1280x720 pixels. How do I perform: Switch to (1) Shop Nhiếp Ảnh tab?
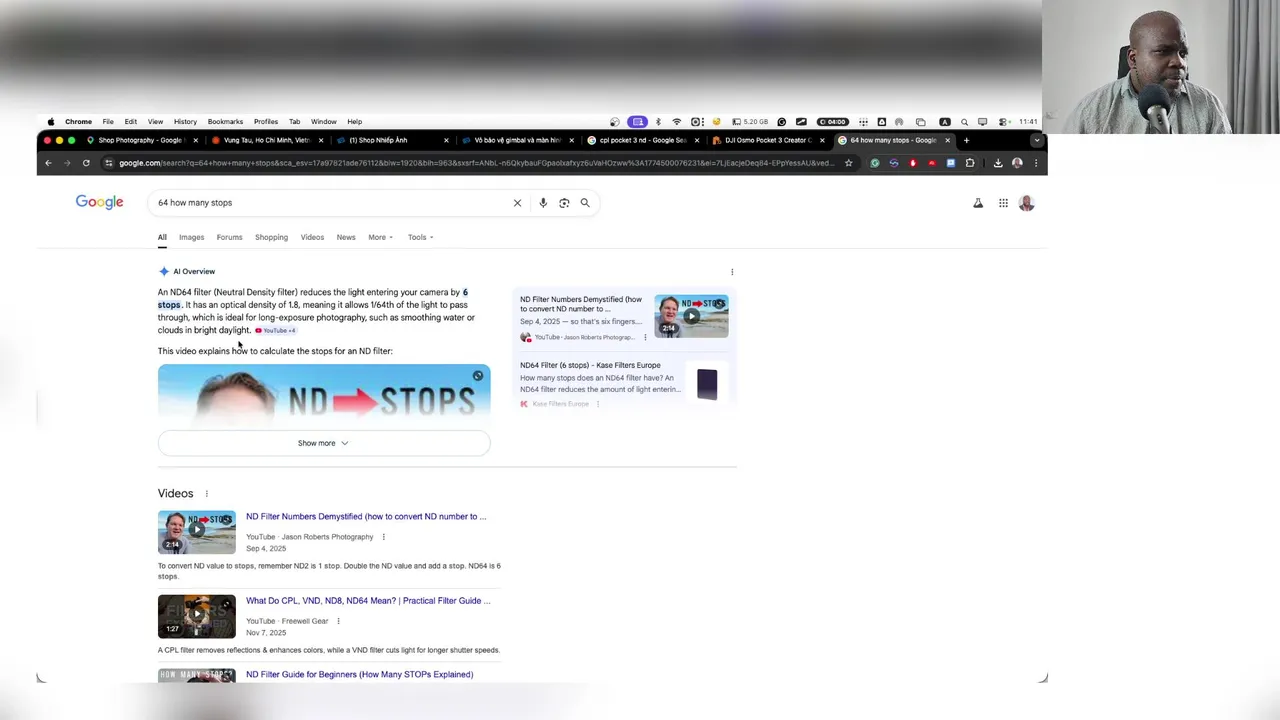391,140
